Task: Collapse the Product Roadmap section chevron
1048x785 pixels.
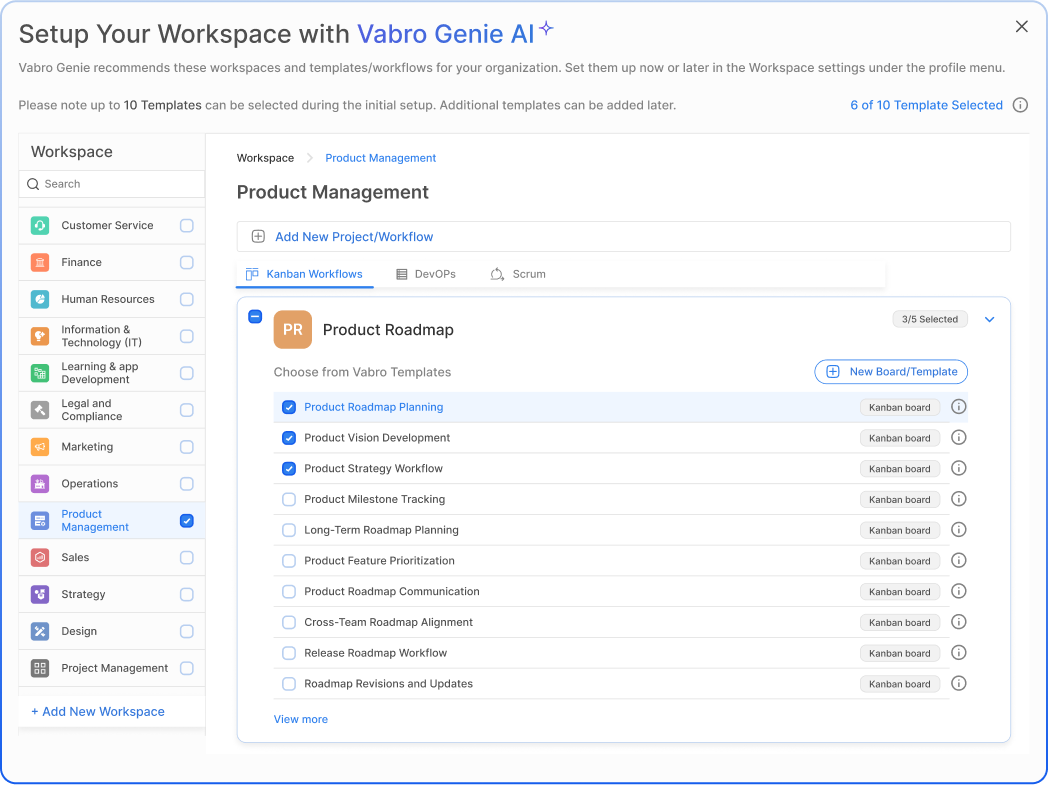Action: (x=989, y=319)
